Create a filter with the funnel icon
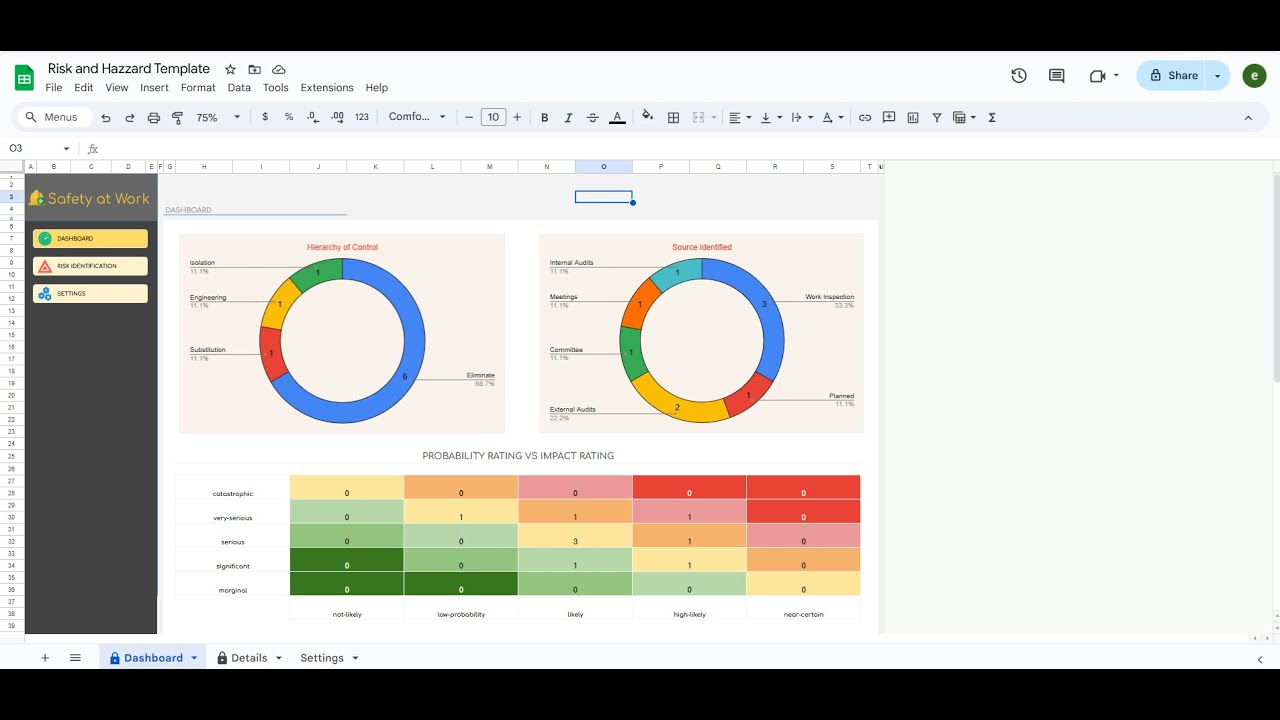1280x720 pixels. (x=937, y=117)
